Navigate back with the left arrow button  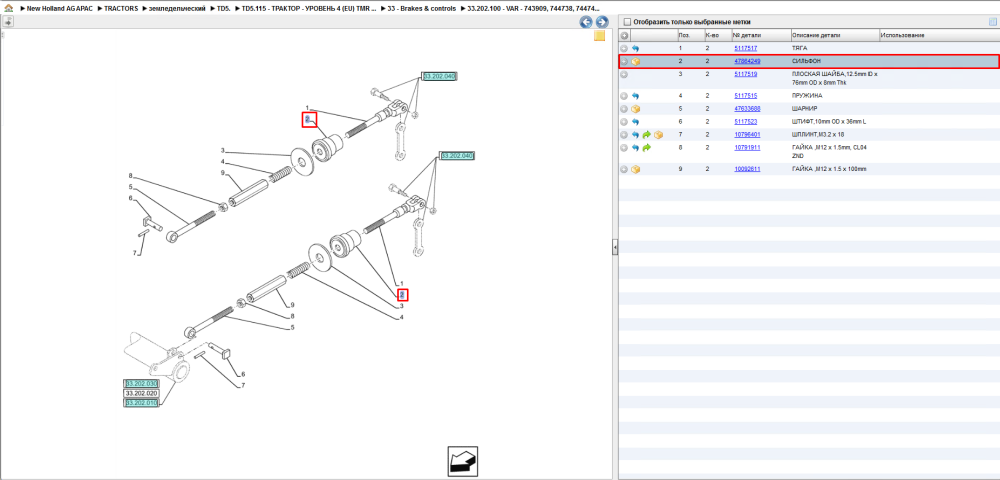coord(585,22)
